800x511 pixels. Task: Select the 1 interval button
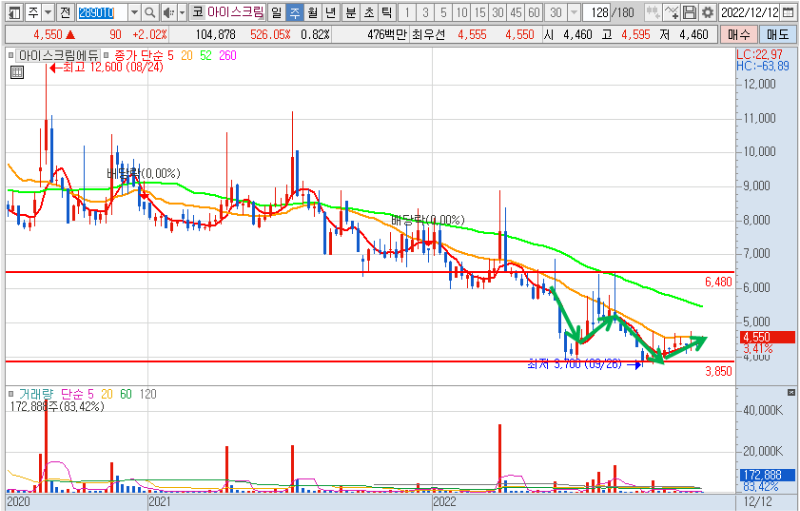[407, 12]
